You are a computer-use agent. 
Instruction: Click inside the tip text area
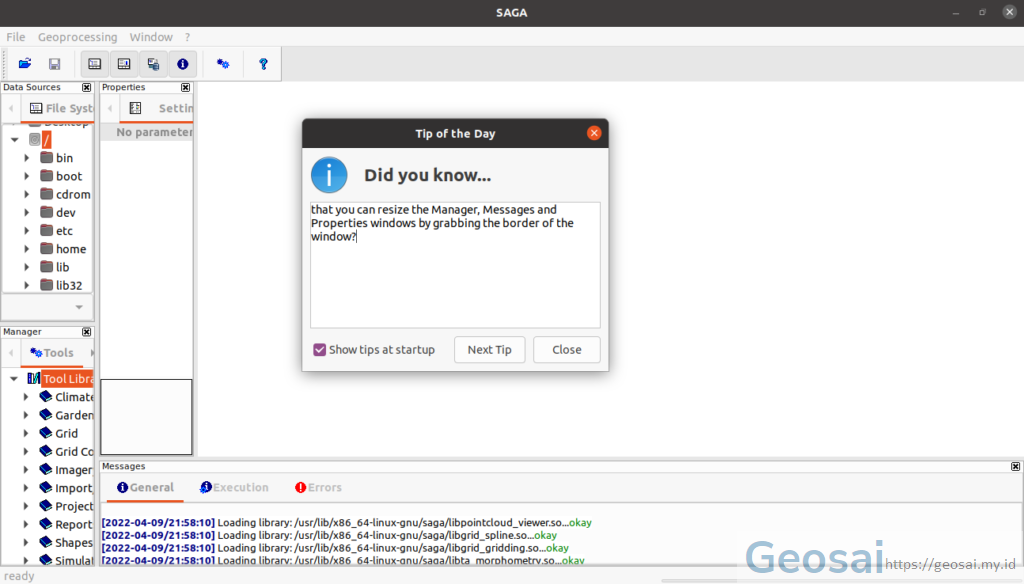tap(455, 265)
